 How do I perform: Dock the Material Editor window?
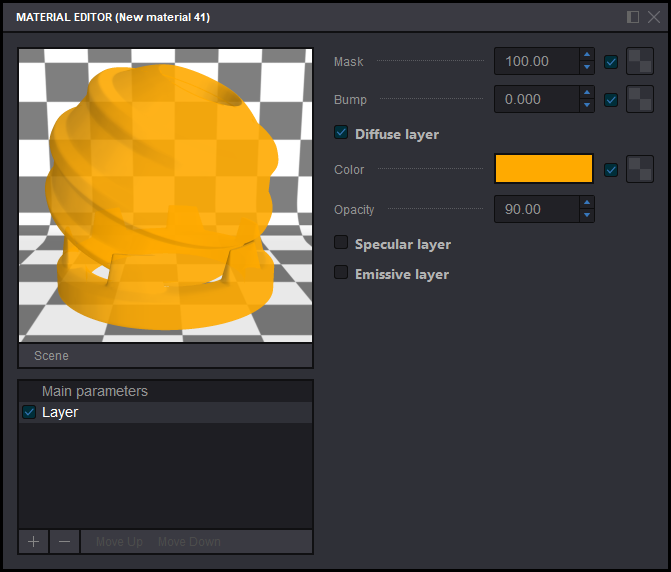pyautogui.click(x=633, y=17)
